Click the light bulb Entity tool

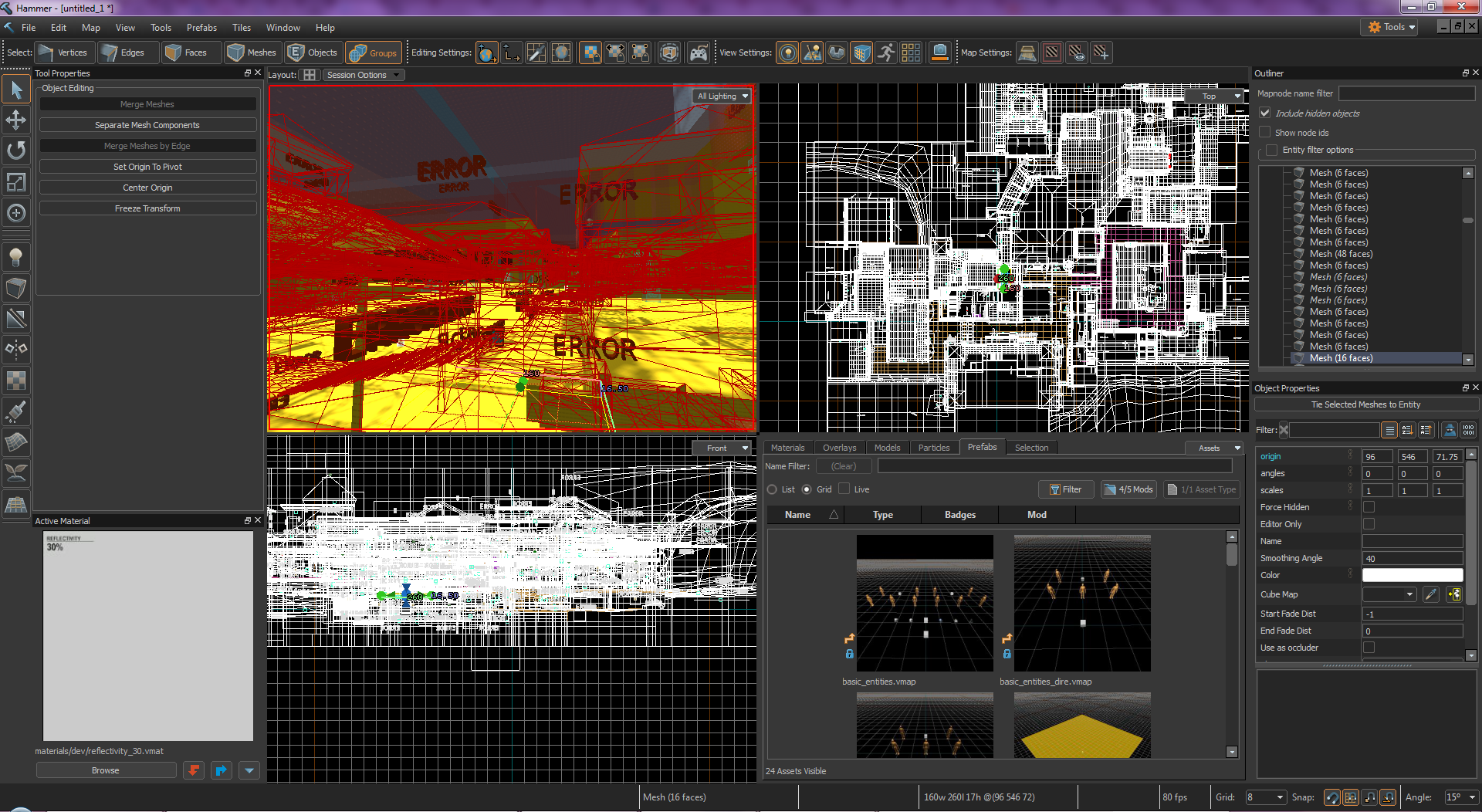tap(15, 257)
